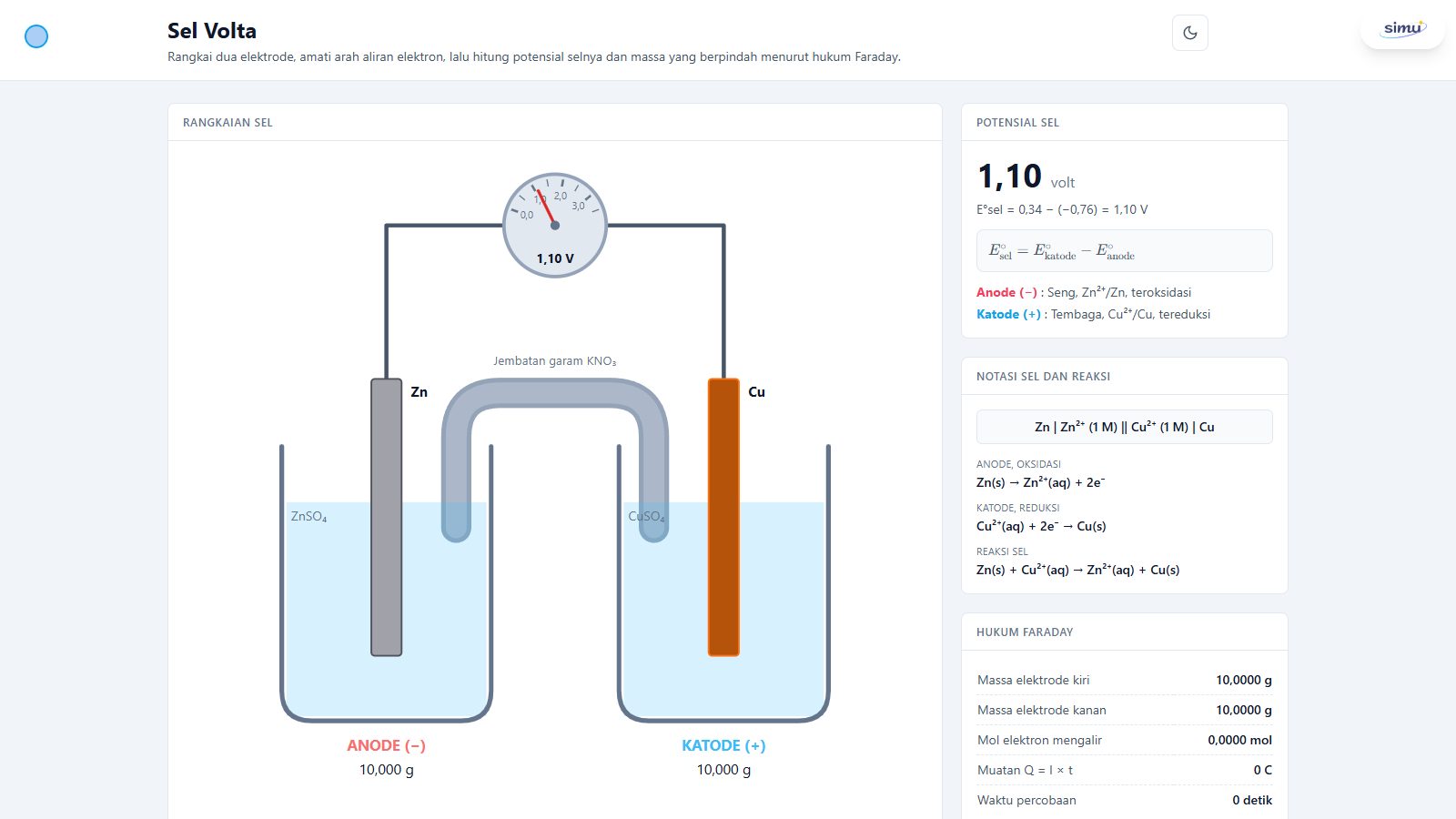Screen dimensions: 1456x819
Task: Select the orange Cu electrode rod
Action: tap(723, 517)
